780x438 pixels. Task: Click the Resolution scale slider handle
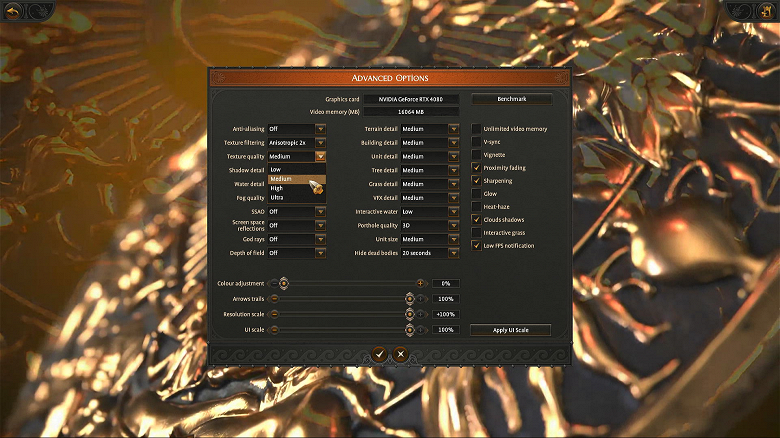[x=409, y=314]
